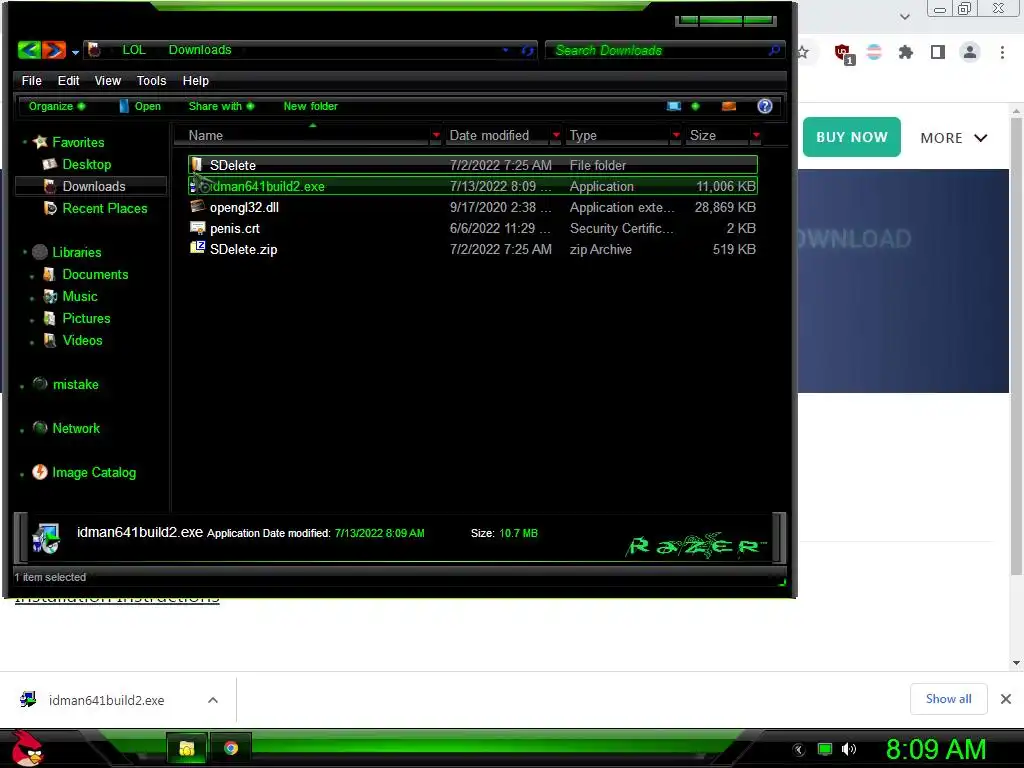Open idman641build2.exe in download bar
The height and width of the screenshot is (768, 1024).
coord(106,700)
